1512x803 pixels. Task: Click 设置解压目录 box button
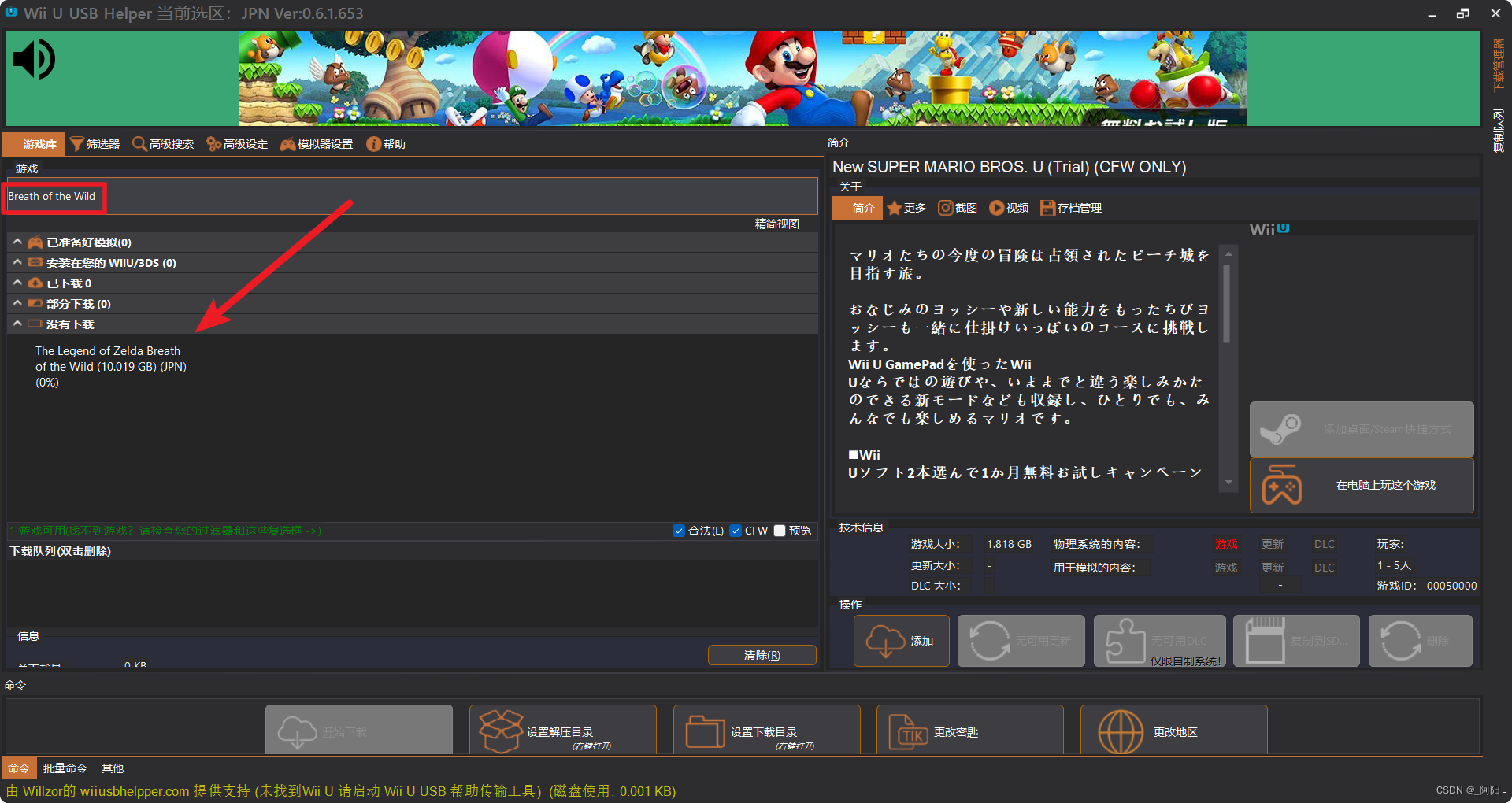[563, 731]
